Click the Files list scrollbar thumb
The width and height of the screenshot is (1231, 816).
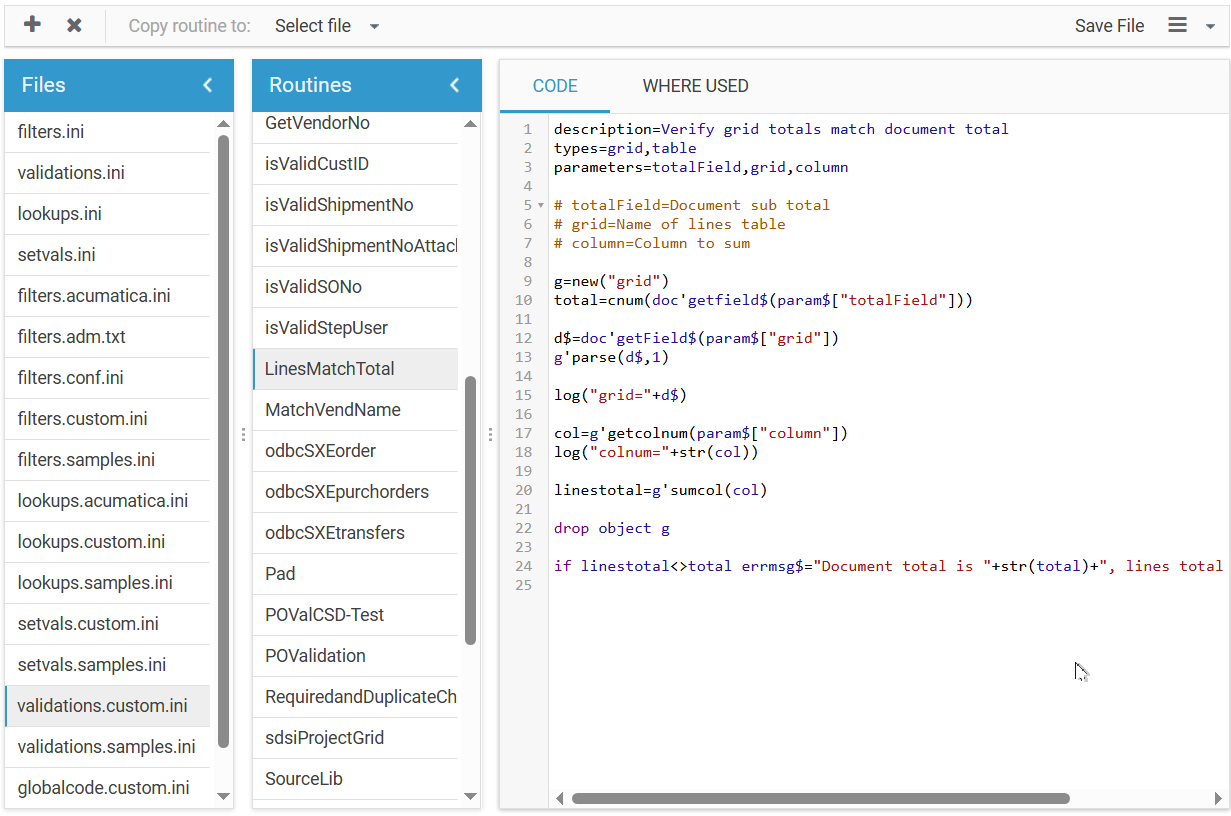(x=224, y=441)
